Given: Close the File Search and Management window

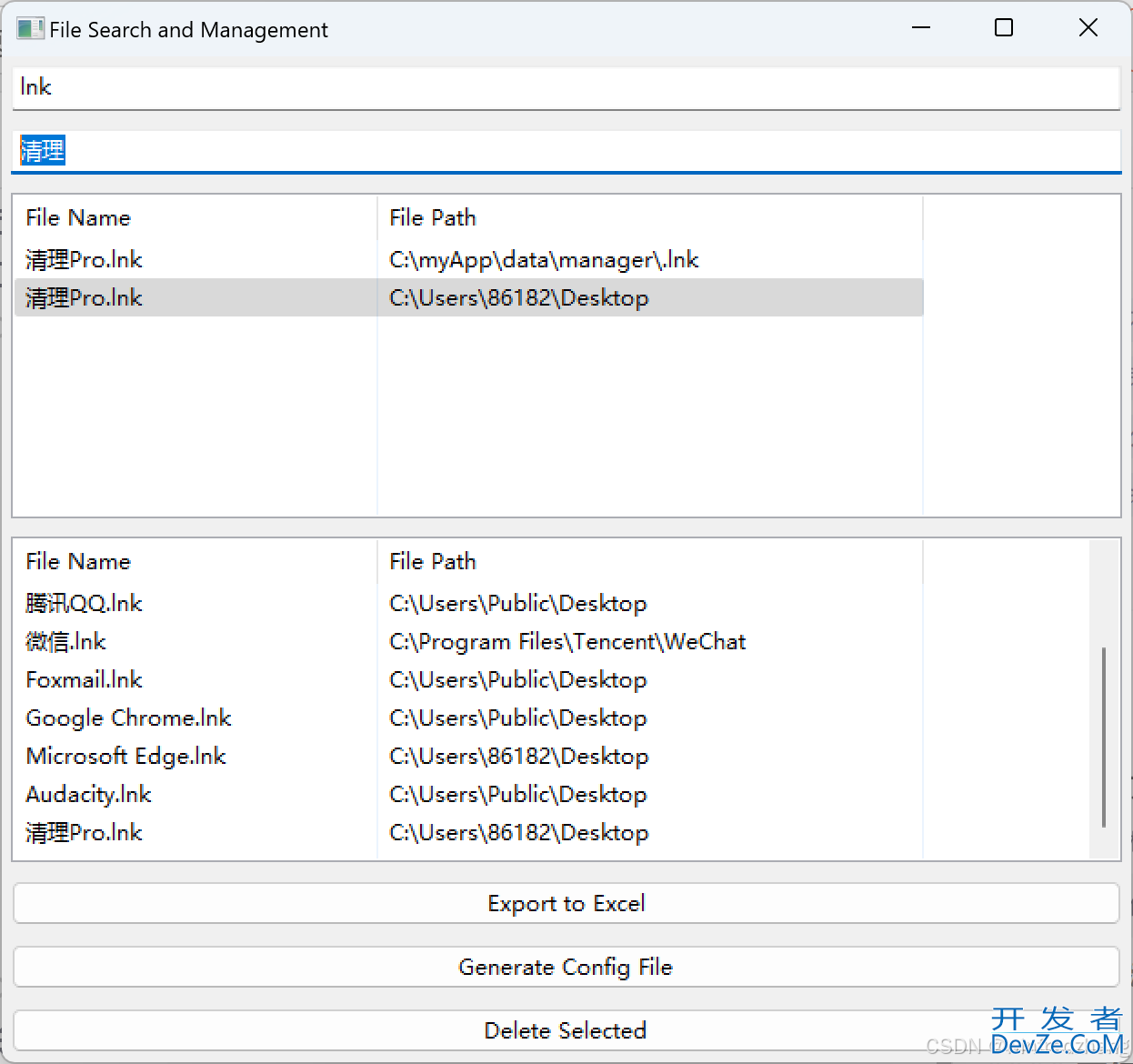Looking at the screenshot, I should (x=1088, y=28).
